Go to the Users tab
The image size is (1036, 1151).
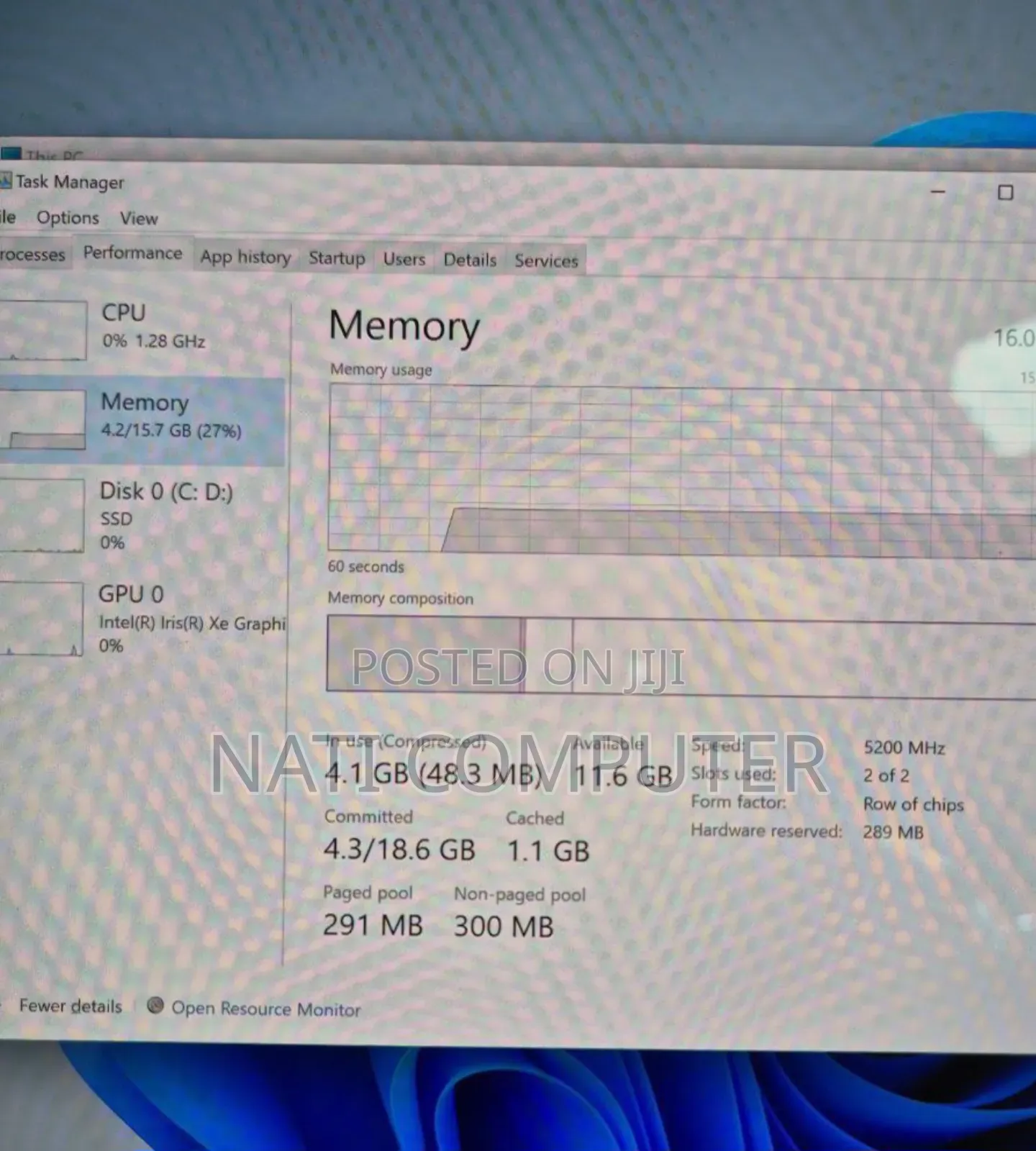(404, 259)
